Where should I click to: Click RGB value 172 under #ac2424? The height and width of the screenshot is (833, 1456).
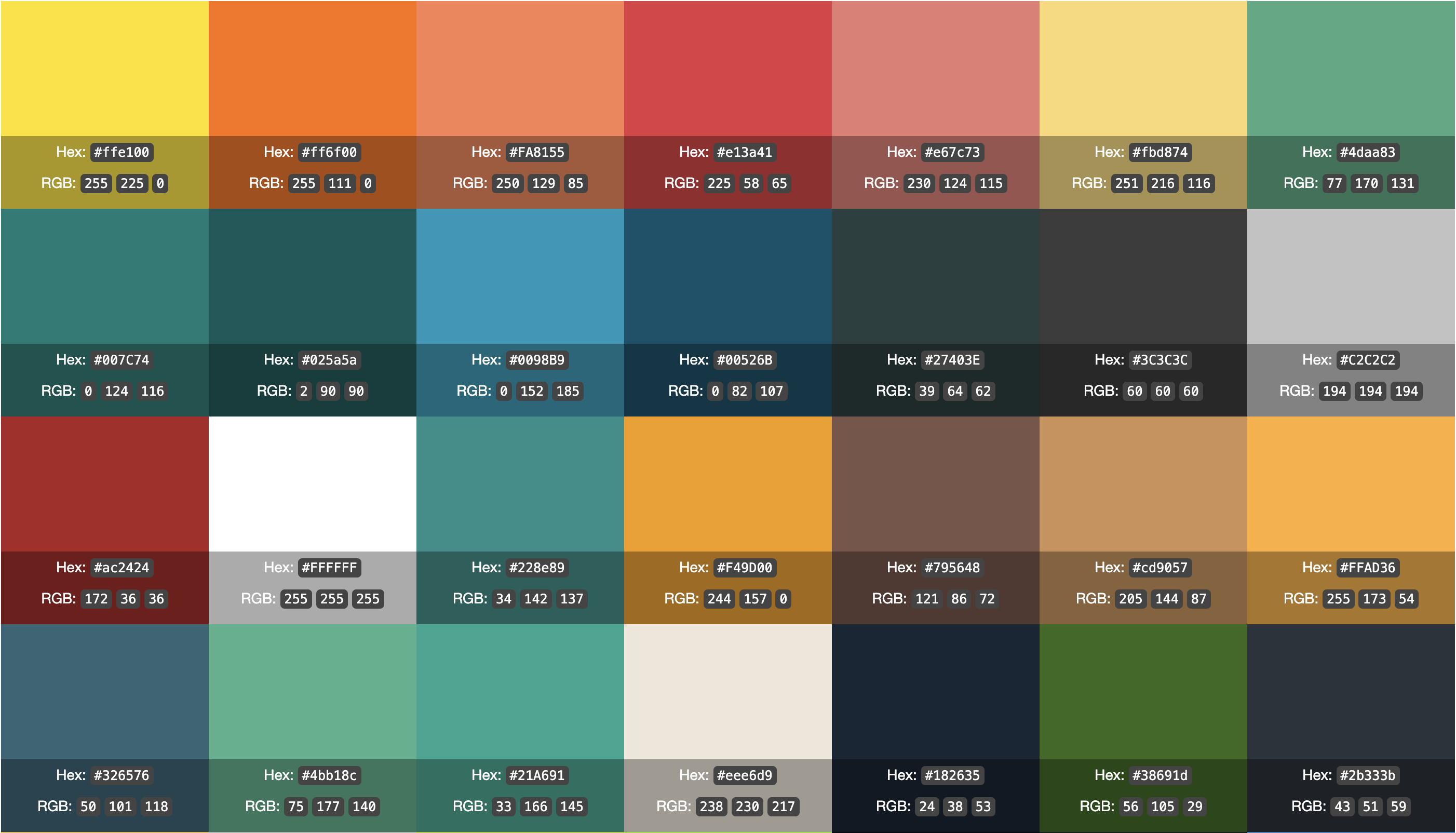click(96, 599)
